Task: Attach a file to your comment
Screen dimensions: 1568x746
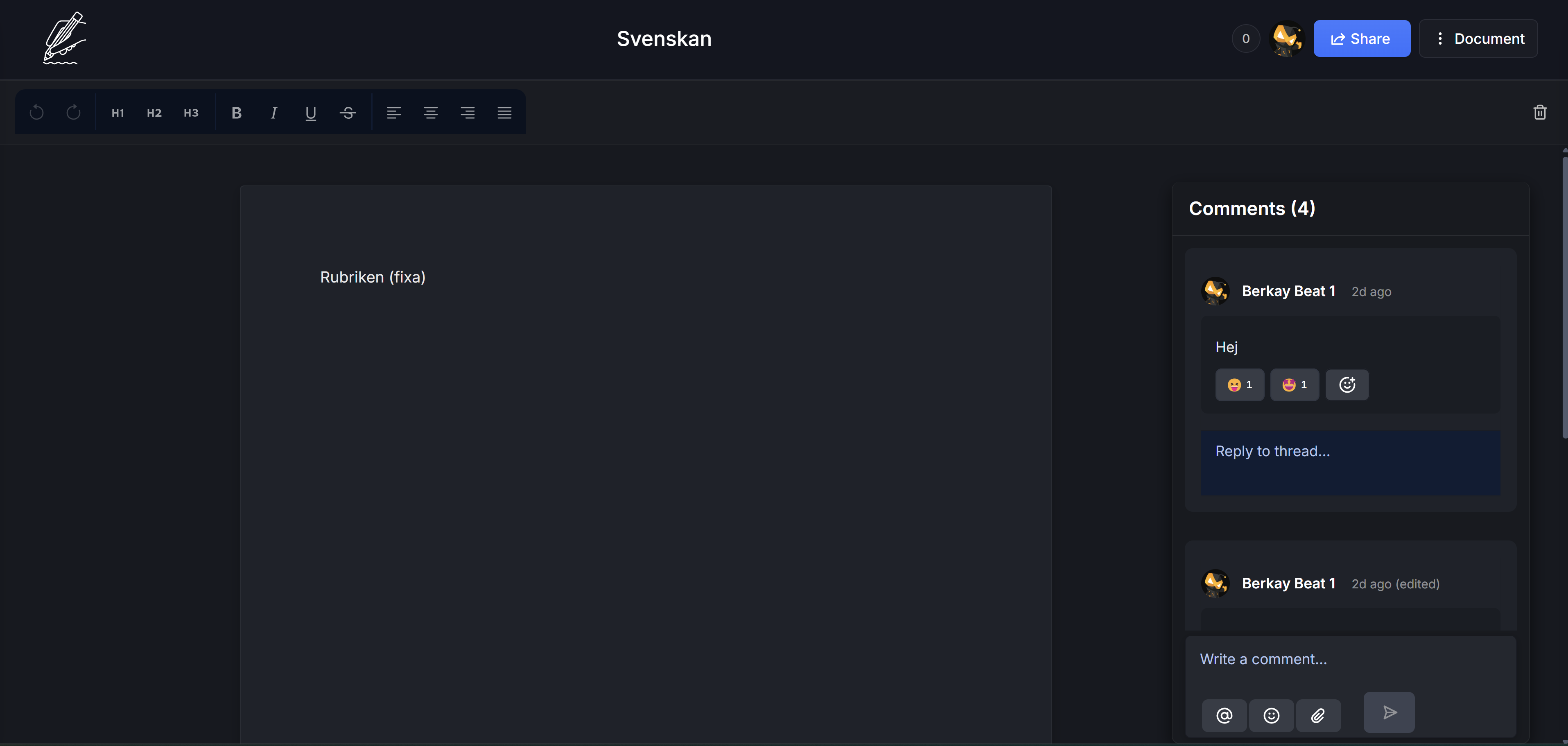Action: 1319,716
